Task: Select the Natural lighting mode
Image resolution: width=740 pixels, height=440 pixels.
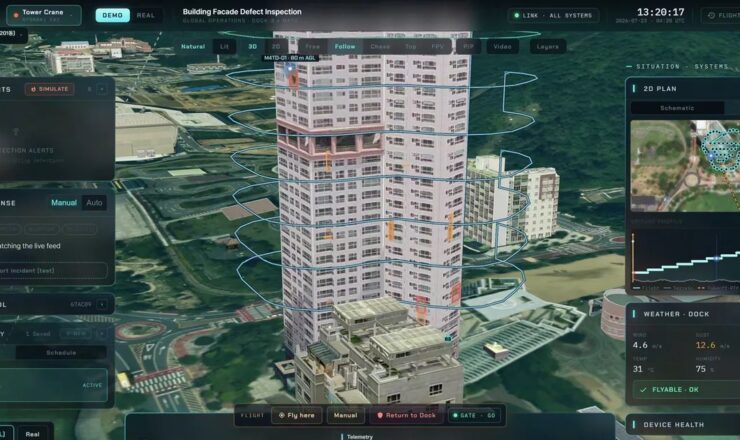Action: [193, 46]
